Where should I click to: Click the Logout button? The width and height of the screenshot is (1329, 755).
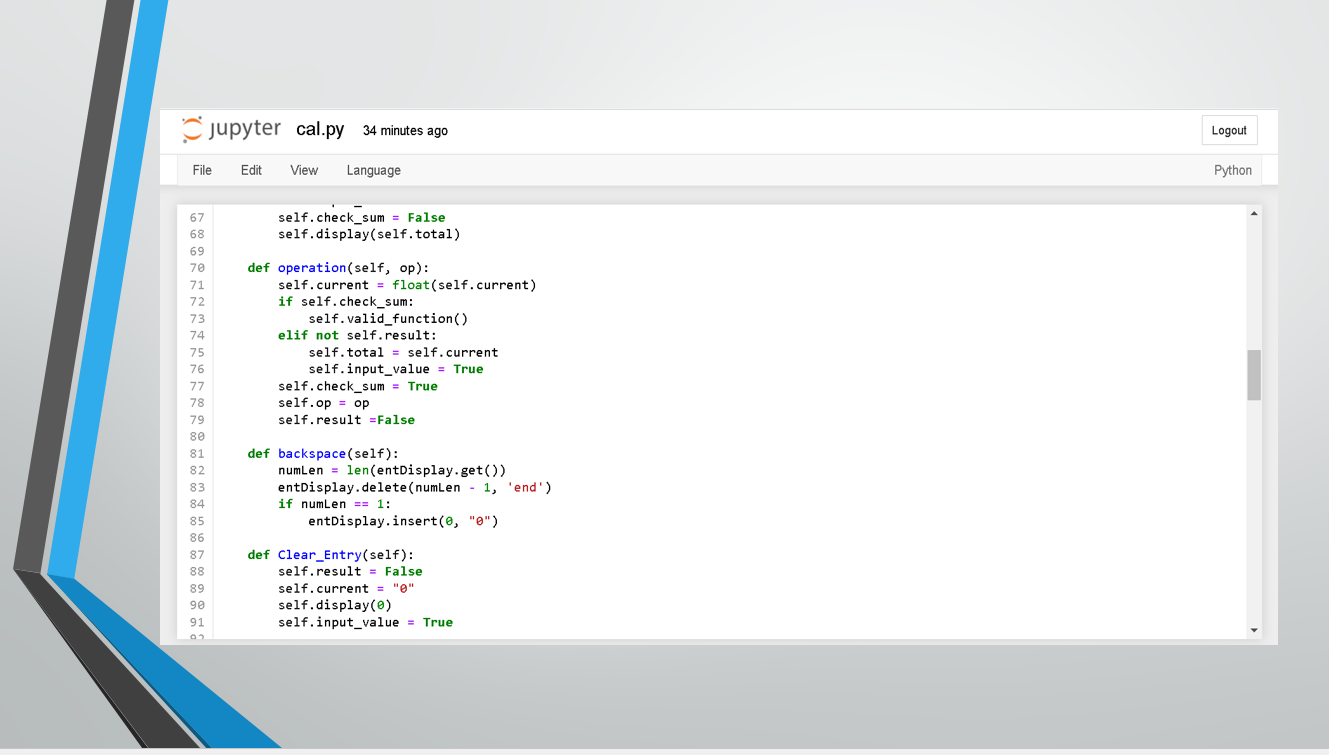coord(1229,130)
